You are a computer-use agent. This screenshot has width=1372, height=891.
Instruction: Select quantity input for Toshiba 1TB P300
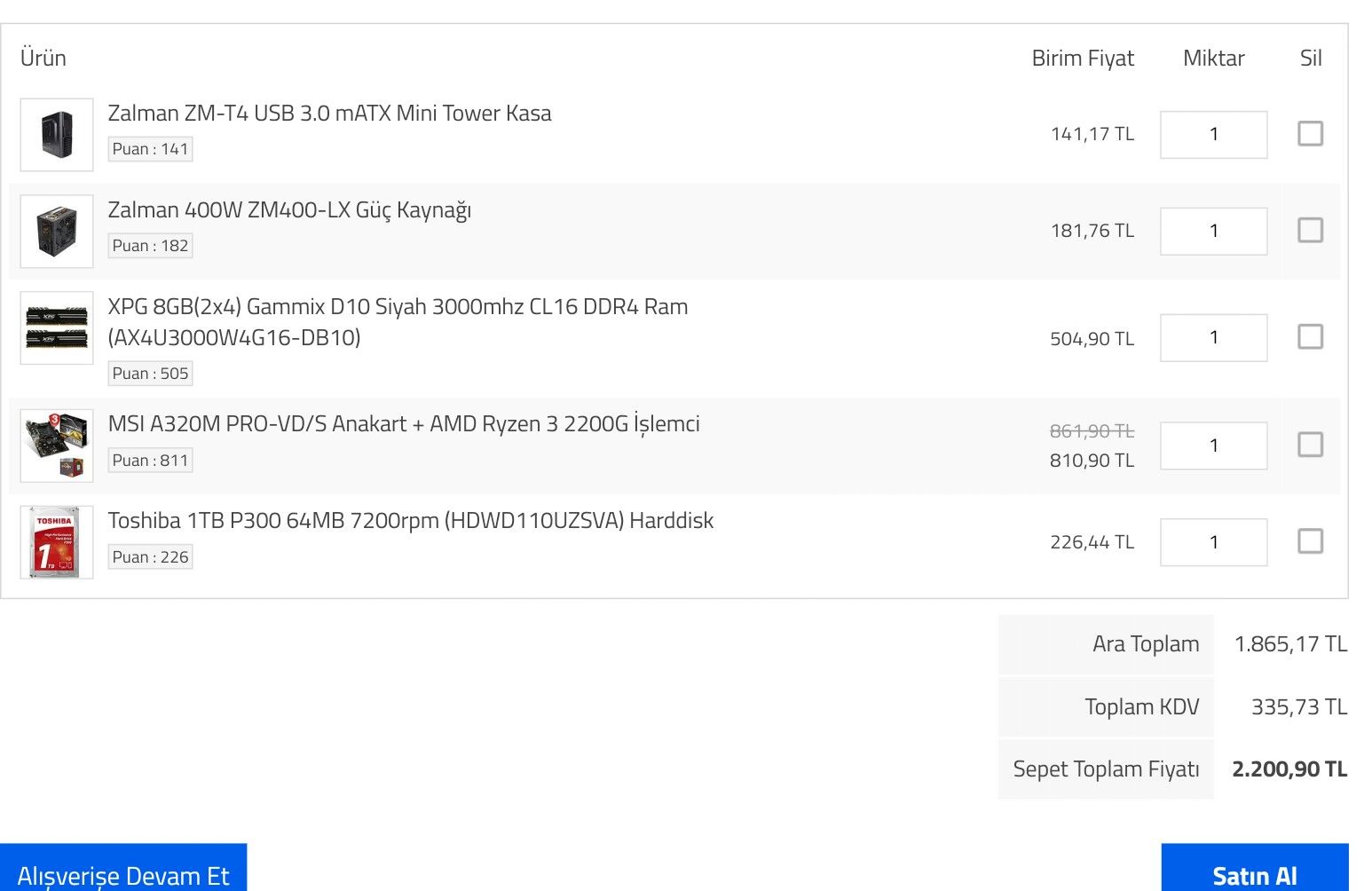tap(1213, 542)
